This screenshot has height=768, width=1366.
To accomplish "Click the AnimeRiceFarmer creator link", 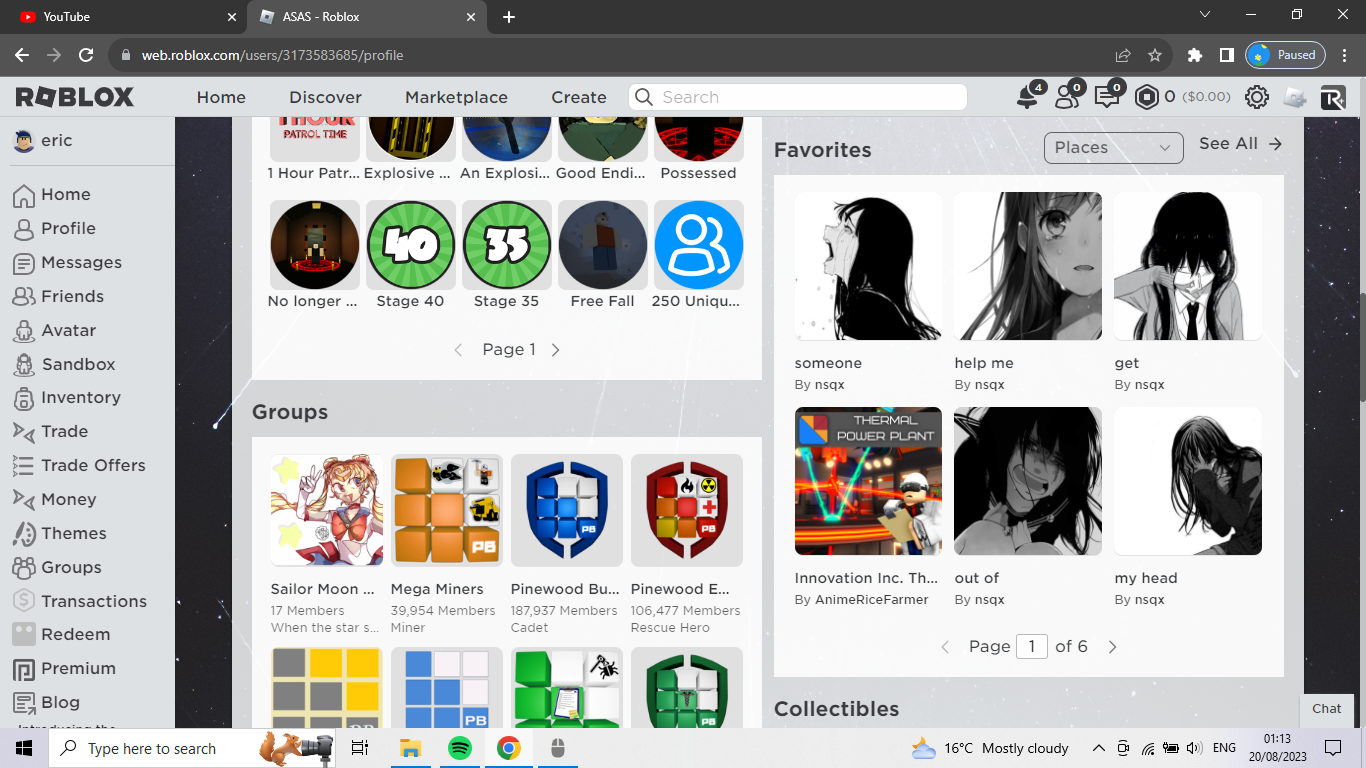I will pyautogui.click(x=872, y=600).
